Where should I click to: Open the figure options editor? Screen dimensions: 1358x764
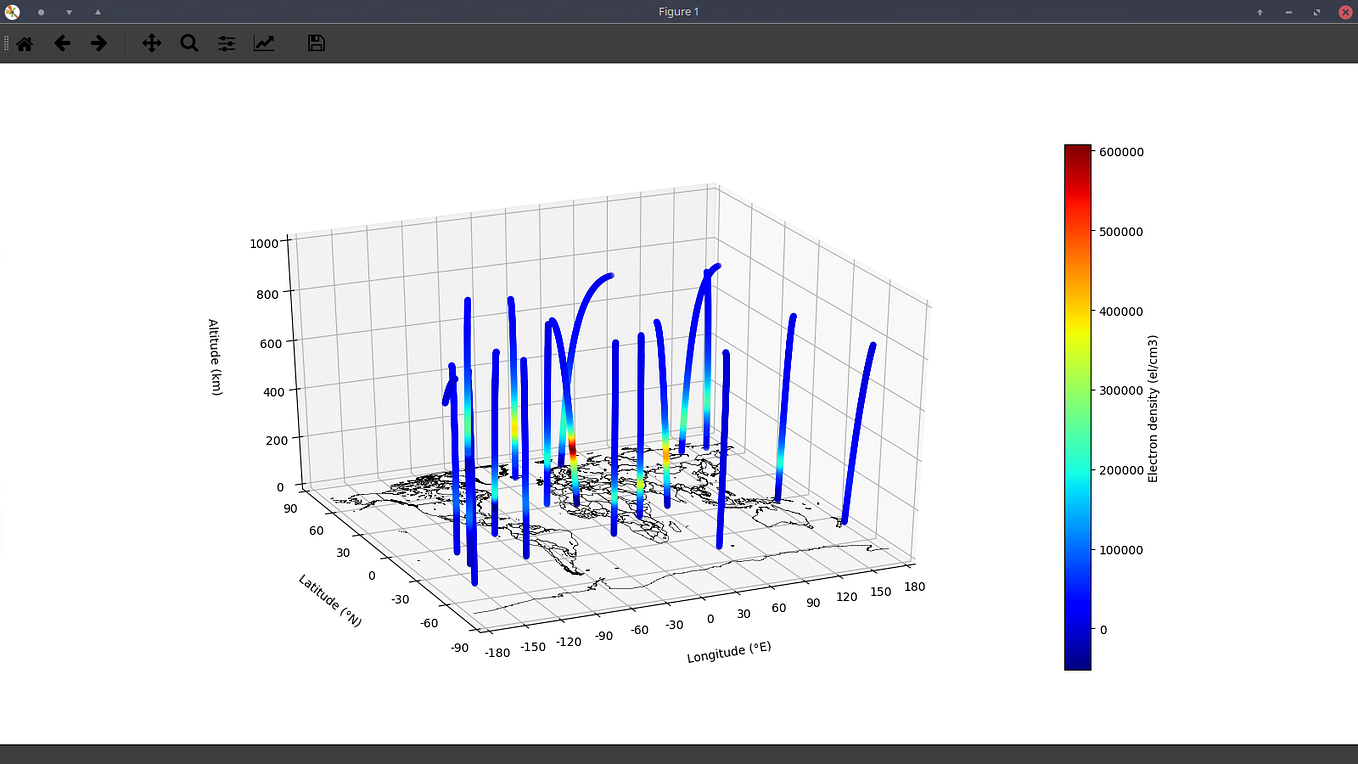264,43
